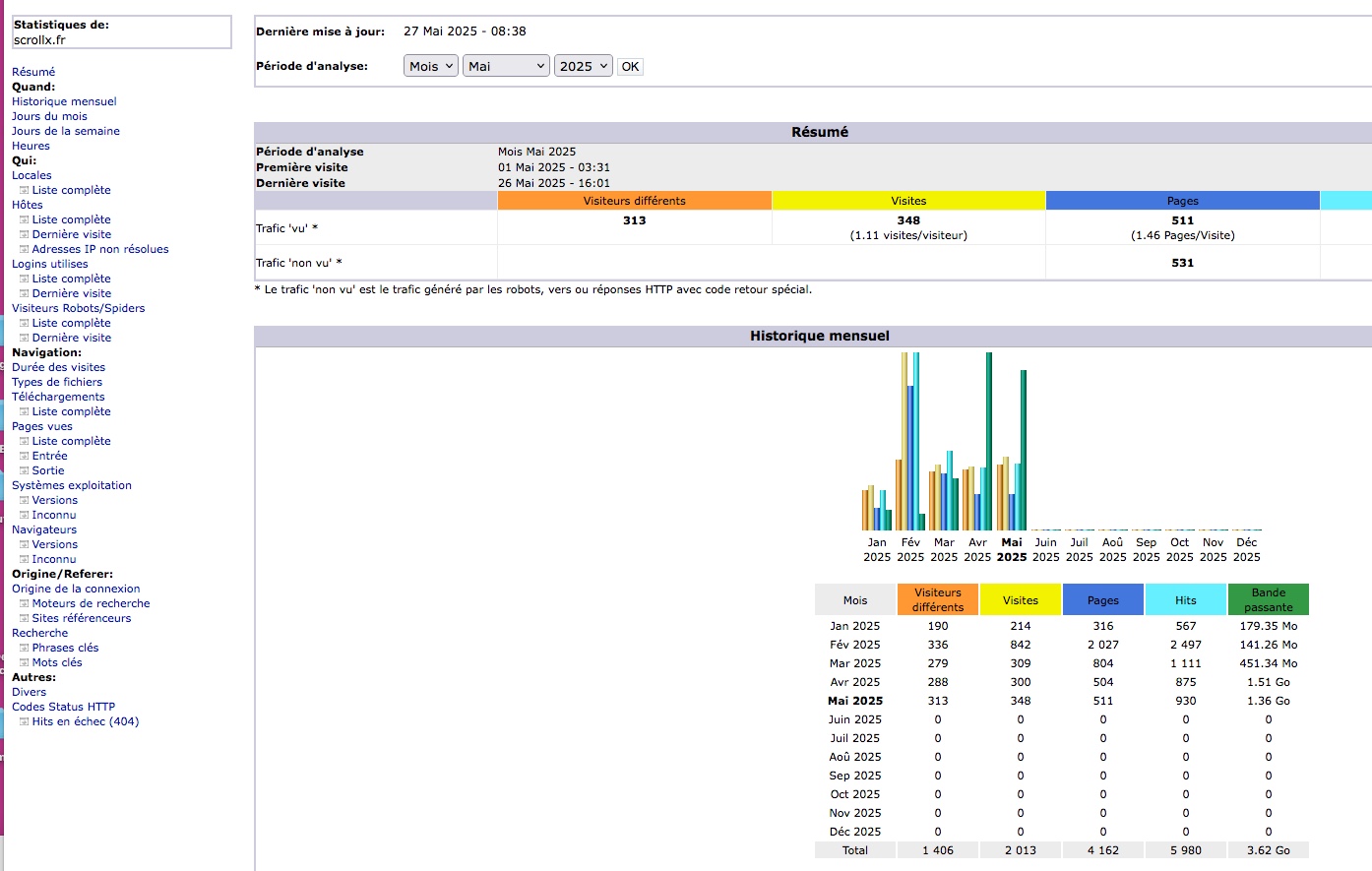Image resolution: width=1372 pixels, height=871 pixels.
Task: Click the icon beside Sites référenceurs
Action: coord(24,619)
